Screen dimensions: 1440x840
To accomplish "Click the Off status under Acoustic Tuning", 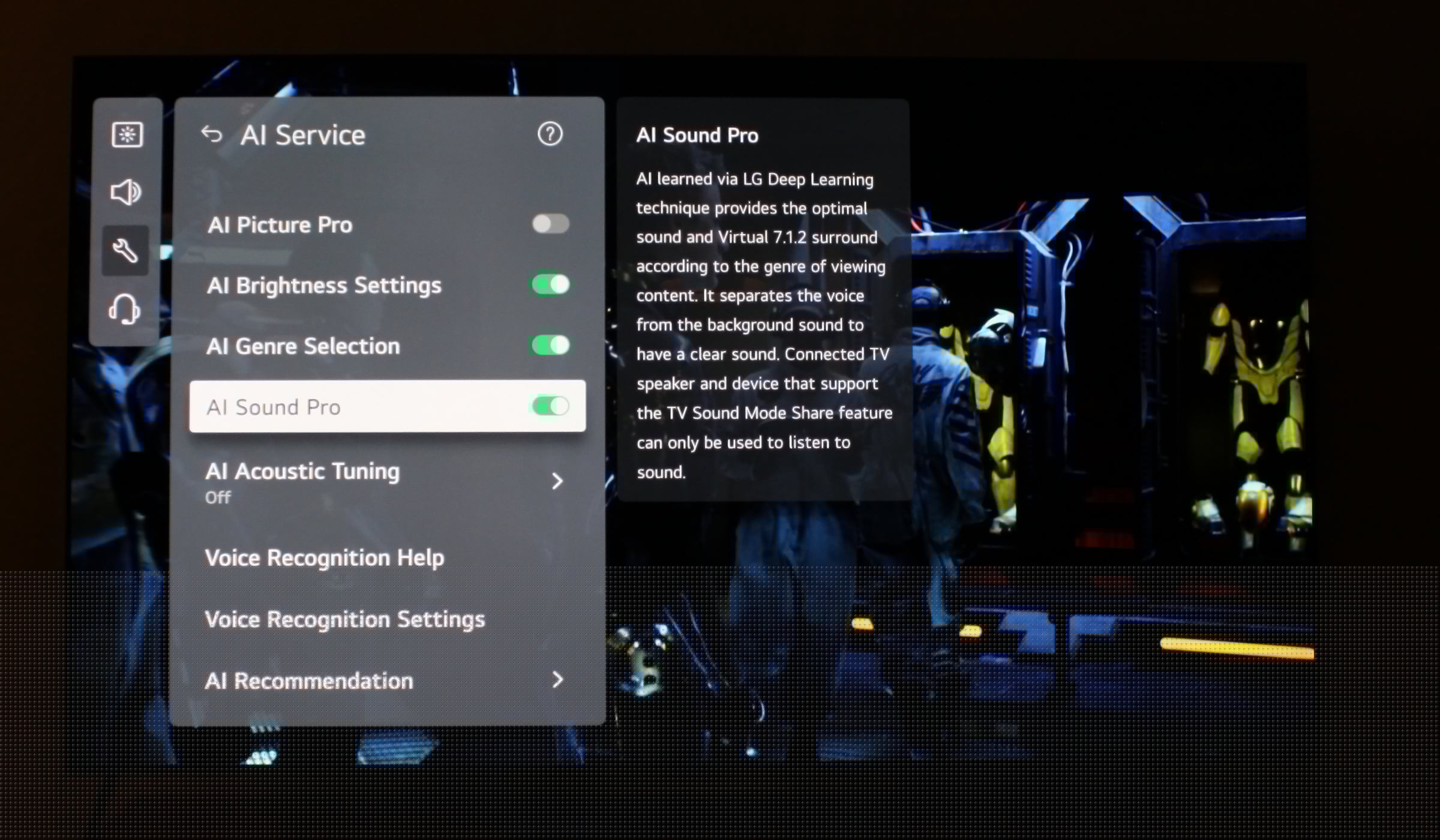I will [x=218, y=497].
